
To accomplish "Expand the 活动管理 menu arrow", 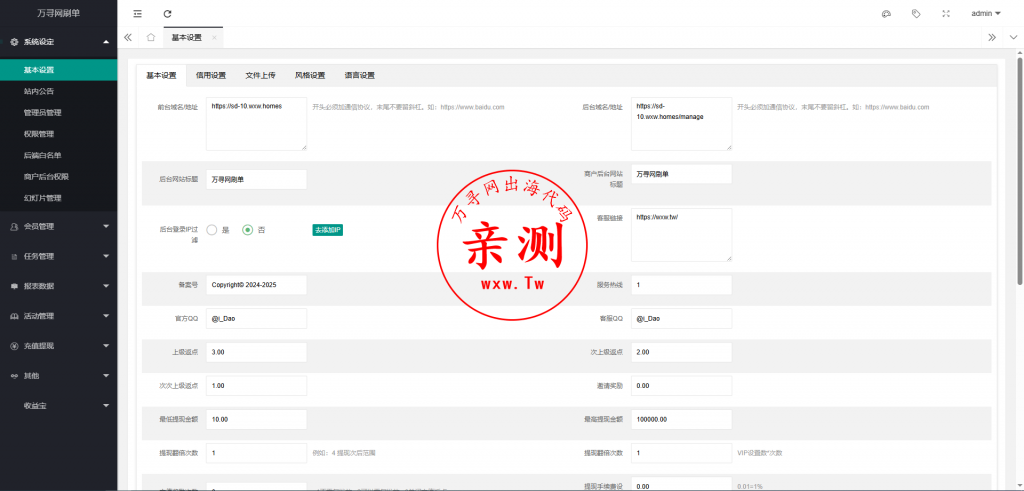I will (x=106, y=316).
